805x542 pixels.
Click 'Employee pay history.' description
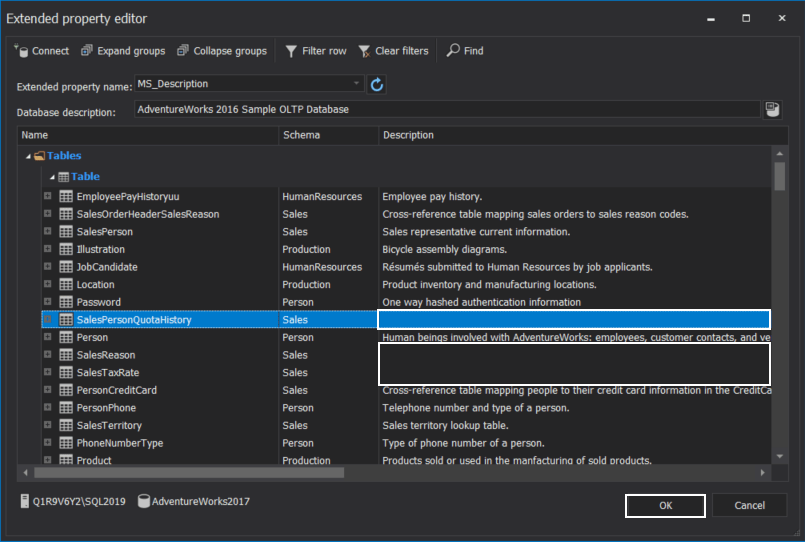pos(432,197)
